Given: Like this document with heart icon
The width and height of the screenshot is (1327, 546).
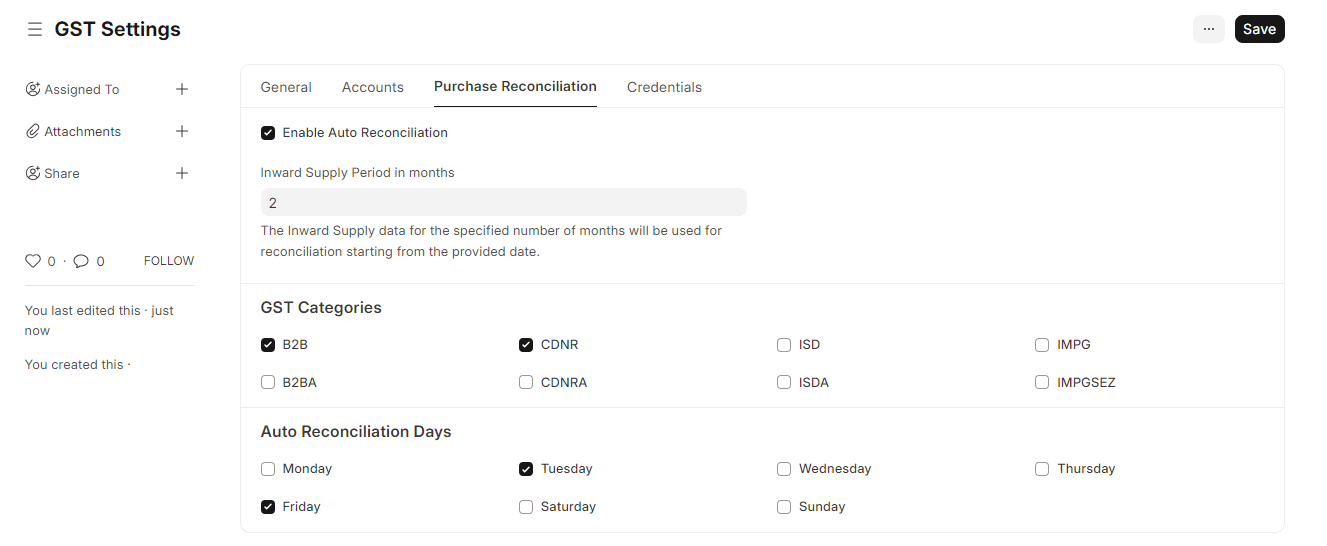Looking at the screenshot, I should pos(33,261).
